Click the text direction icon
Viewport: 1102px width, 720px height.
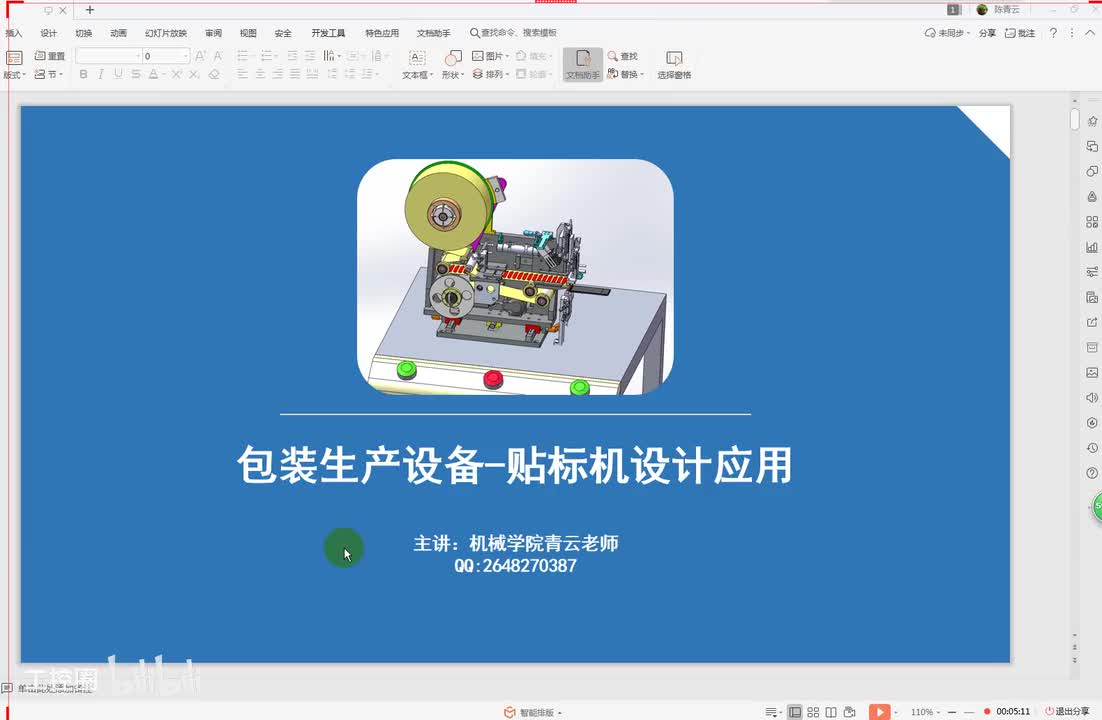point(329,56)
